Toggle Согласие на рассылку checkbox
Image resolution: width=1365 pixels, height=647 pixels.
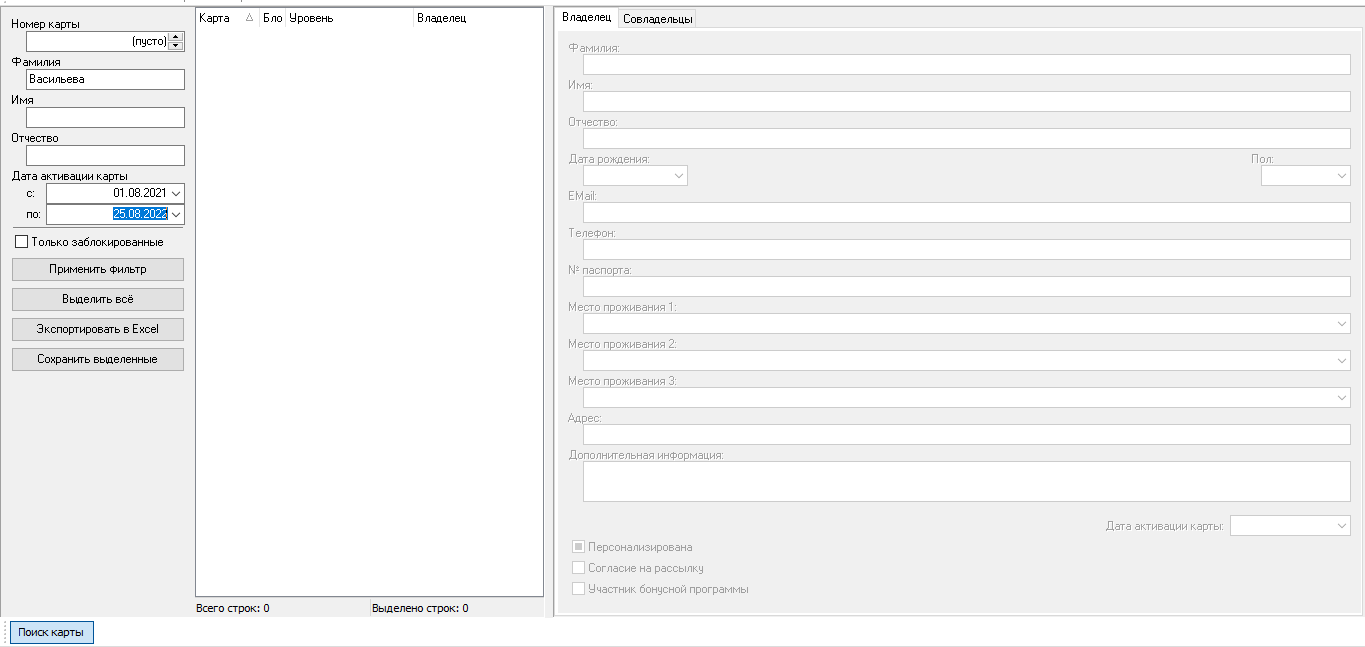tap(578, 568)
